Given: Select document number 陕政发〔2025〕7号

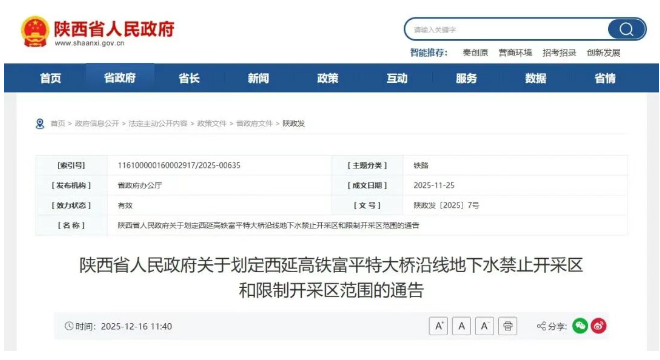Looking at the screenshot, I should (446, 205).
